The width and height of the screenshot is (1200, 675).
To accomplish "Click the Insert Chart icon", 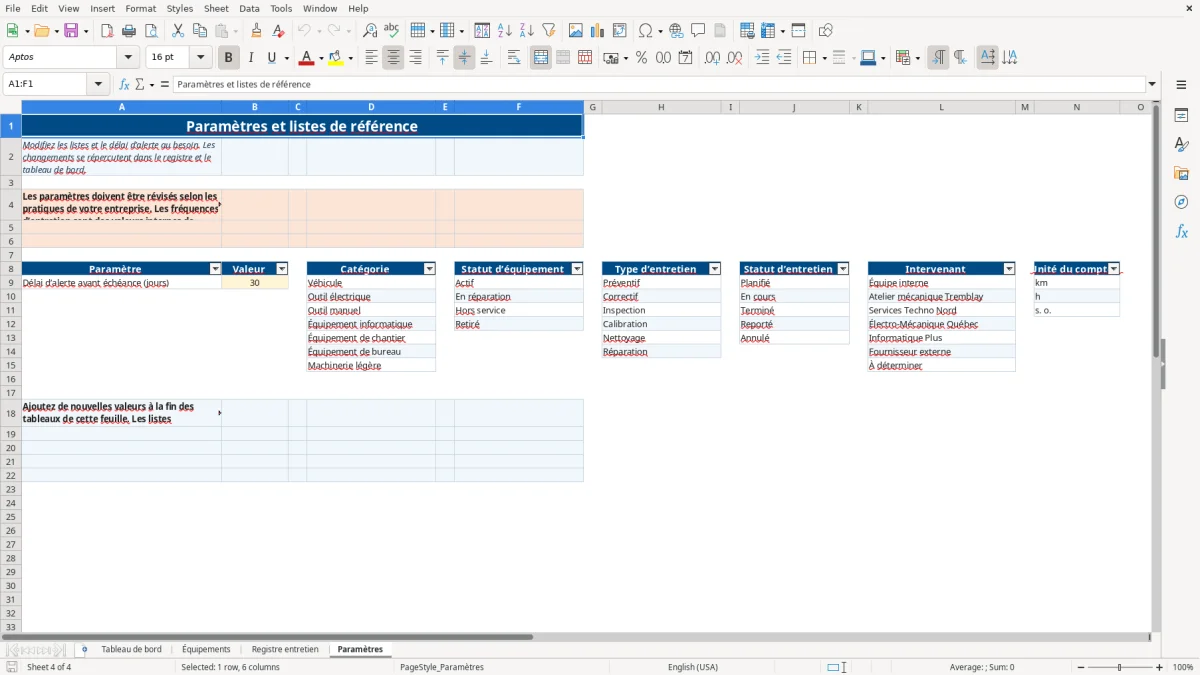I will click(x=598, y=31).
